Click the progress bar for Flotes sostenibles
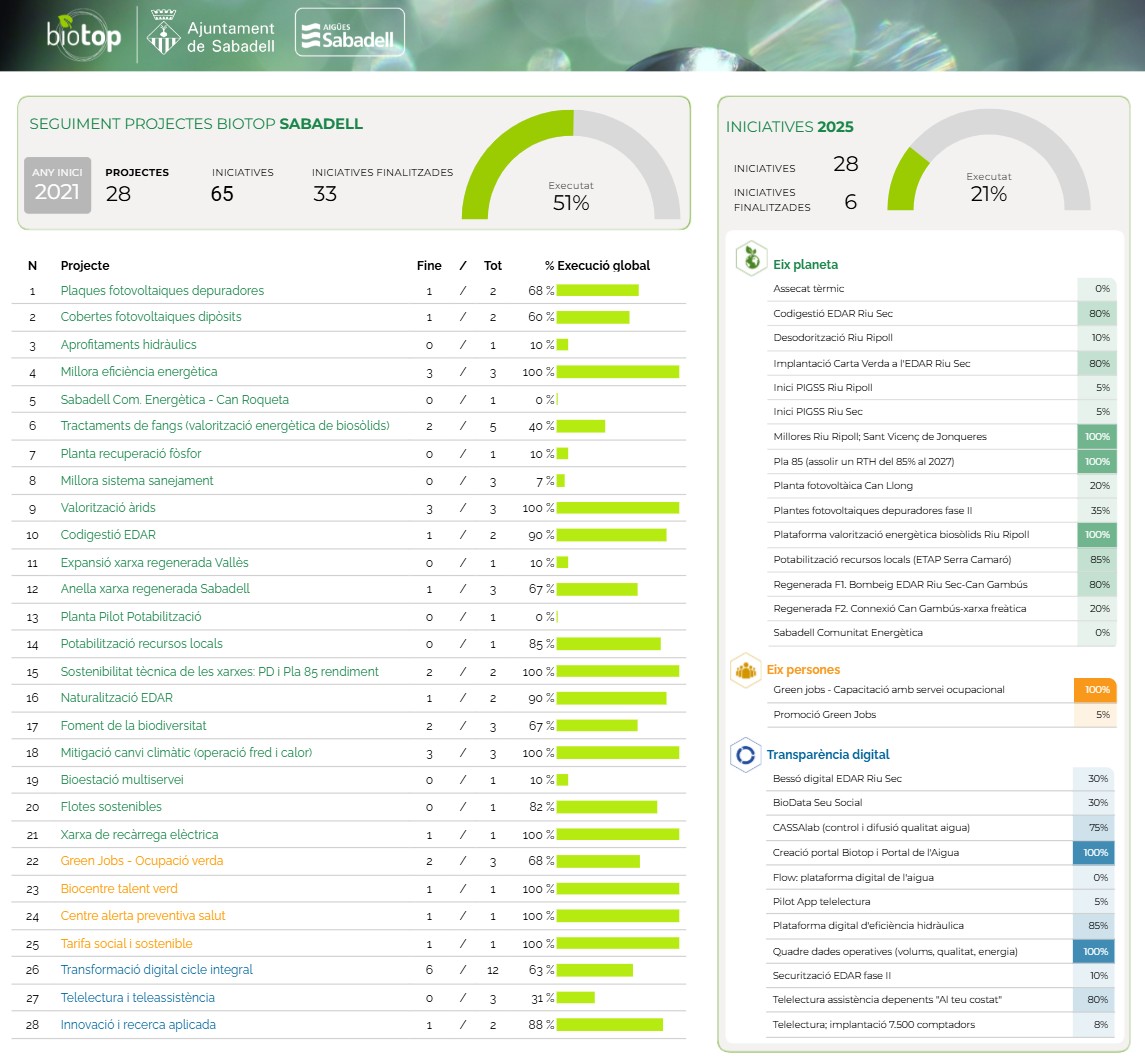The width and height of the screenshot is (1145, 1060). coord(606,807)
